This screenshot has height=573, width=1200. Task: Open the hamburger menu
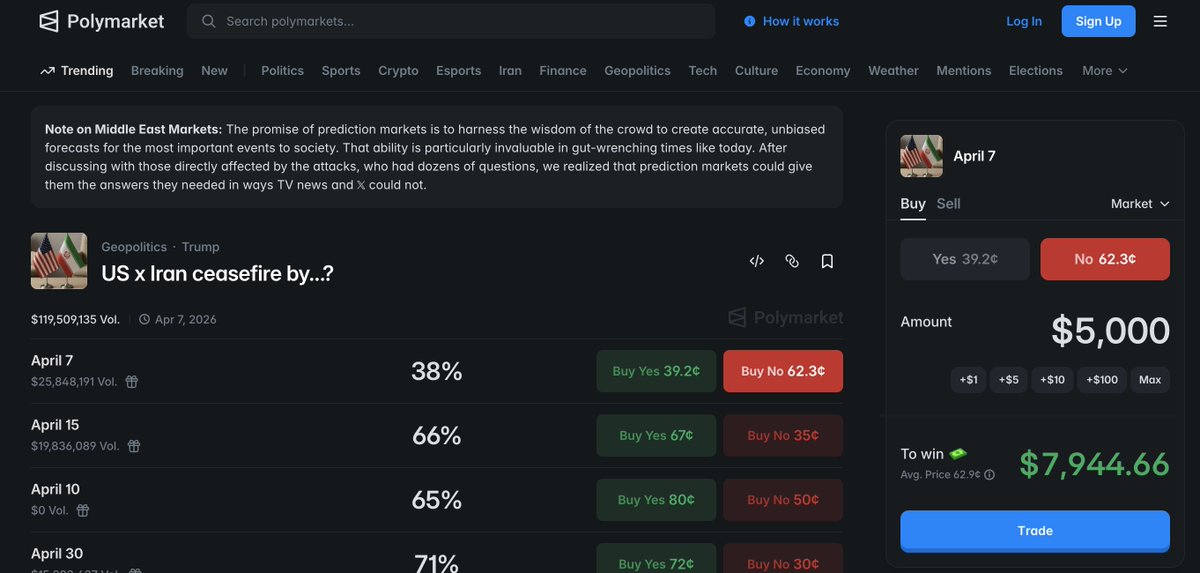pos(1160,21)
